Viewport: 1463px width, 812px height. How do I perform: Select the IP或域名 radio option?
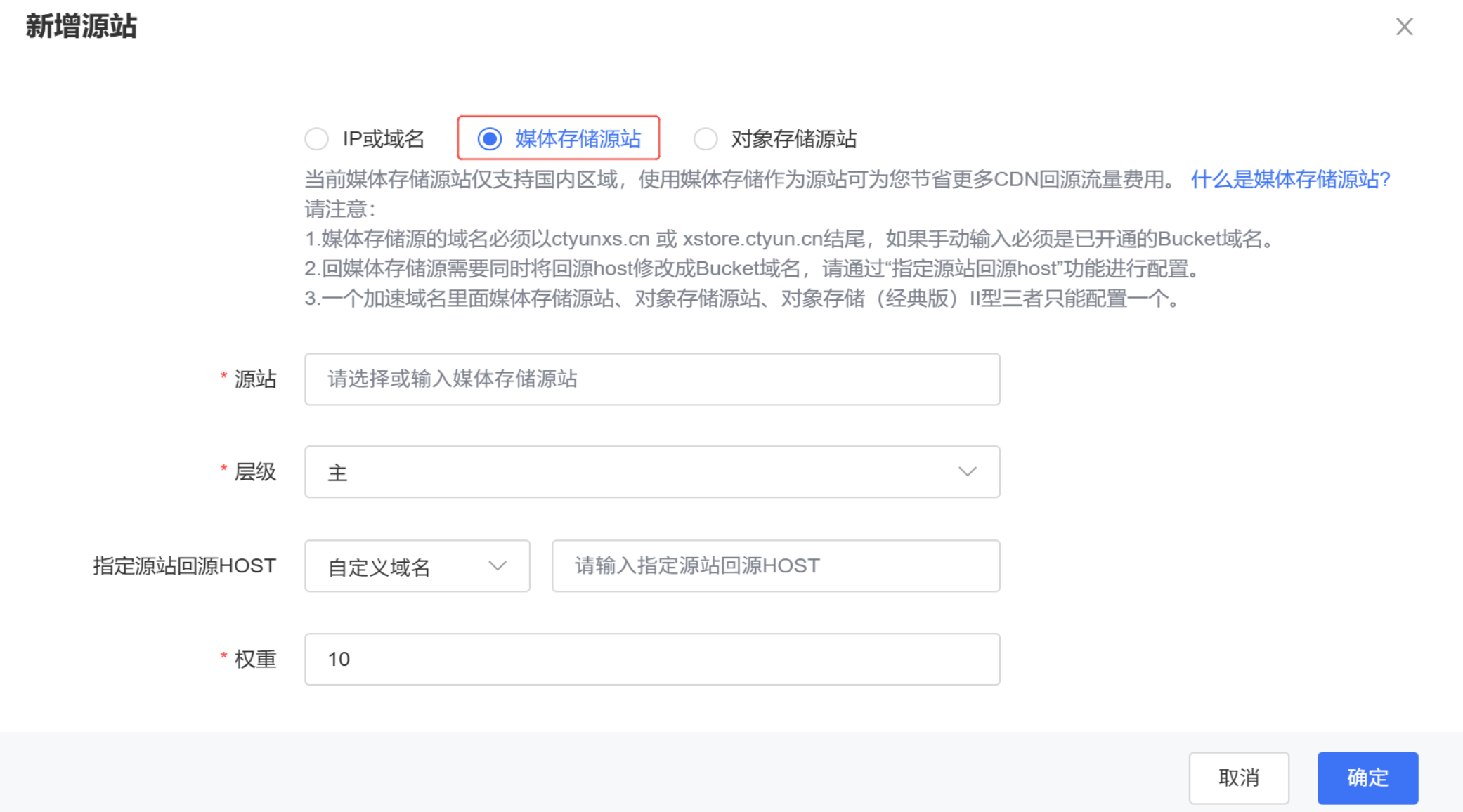coord(317,139)
